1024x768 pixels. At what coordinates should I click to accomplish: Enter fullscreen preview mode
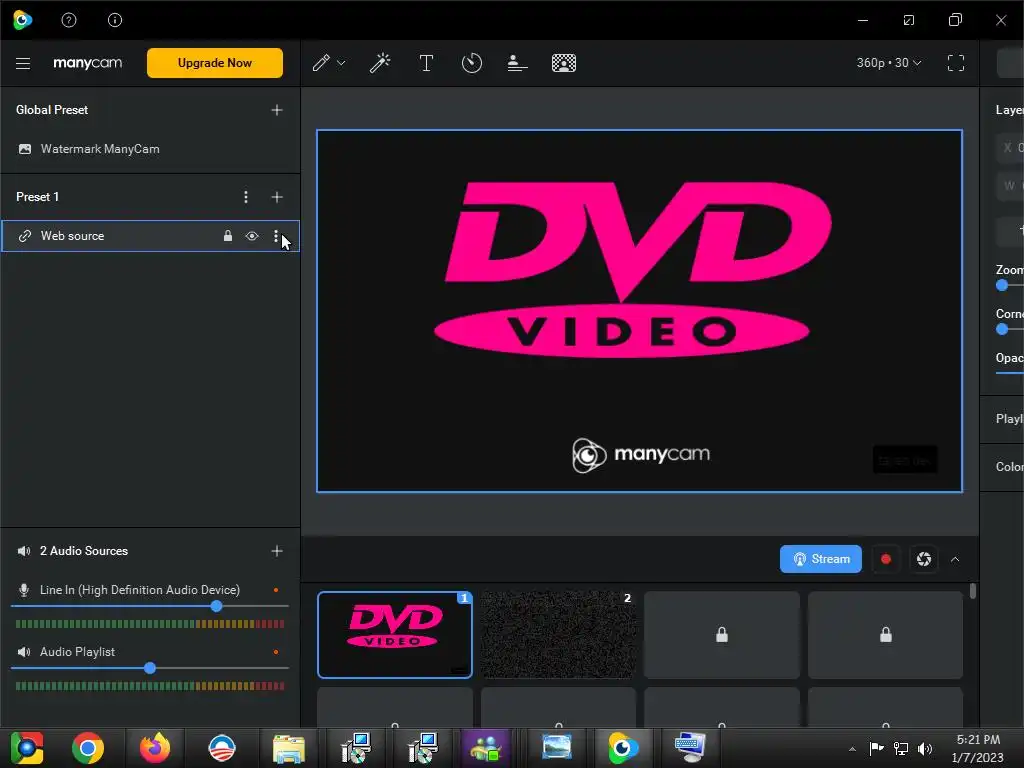click(955, 63)
